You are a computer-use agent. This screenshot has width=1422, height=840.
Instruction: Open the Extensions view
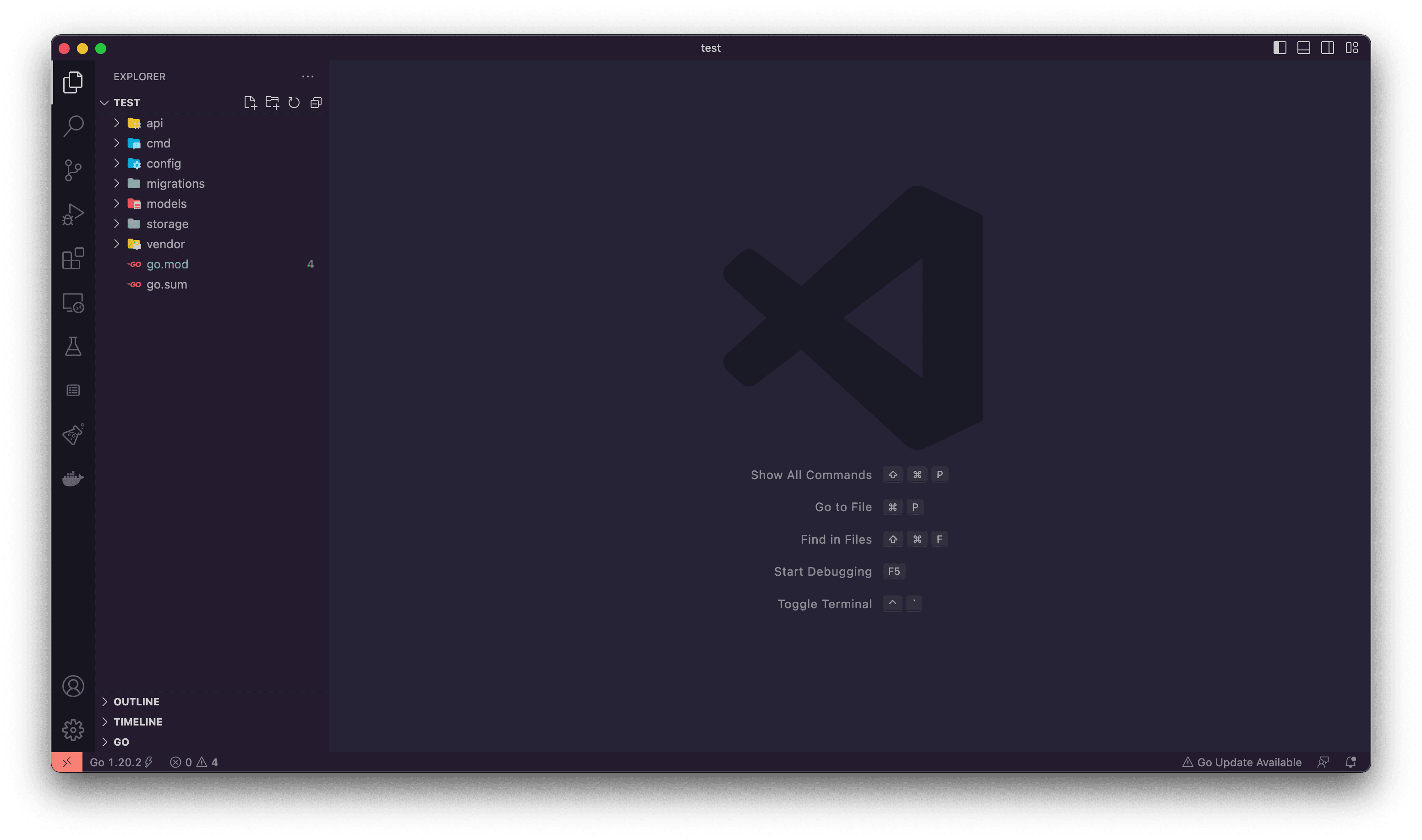point(73,258)
